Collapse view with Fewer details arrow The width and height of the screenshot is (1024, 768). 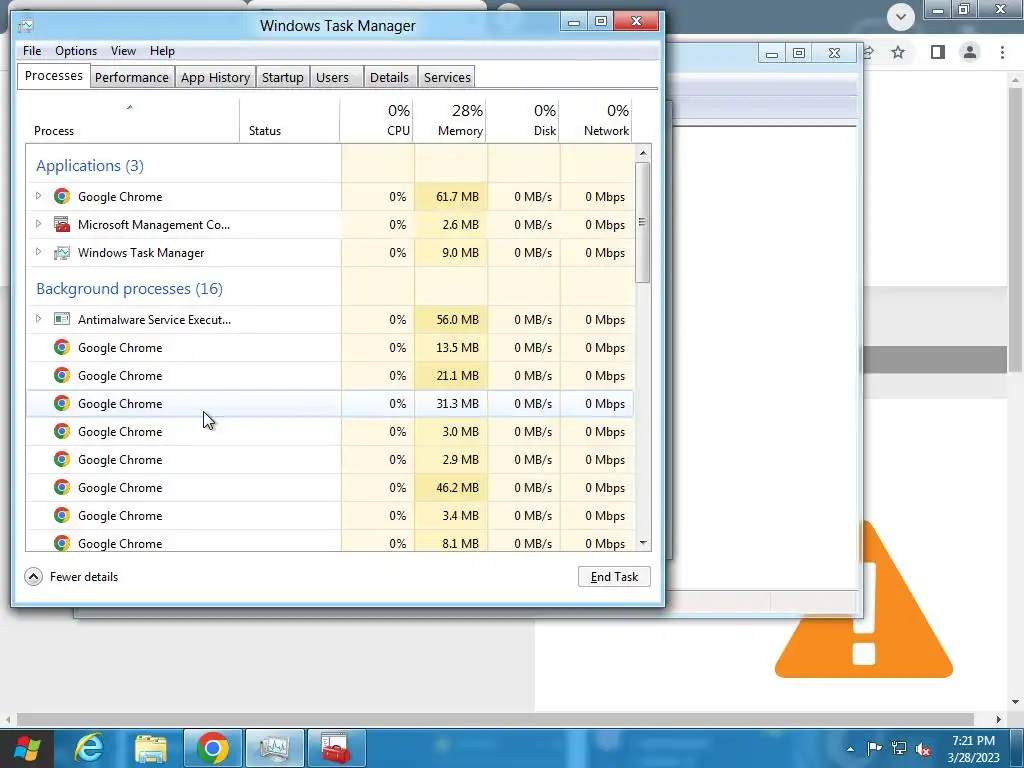click(x=33, y=577)
